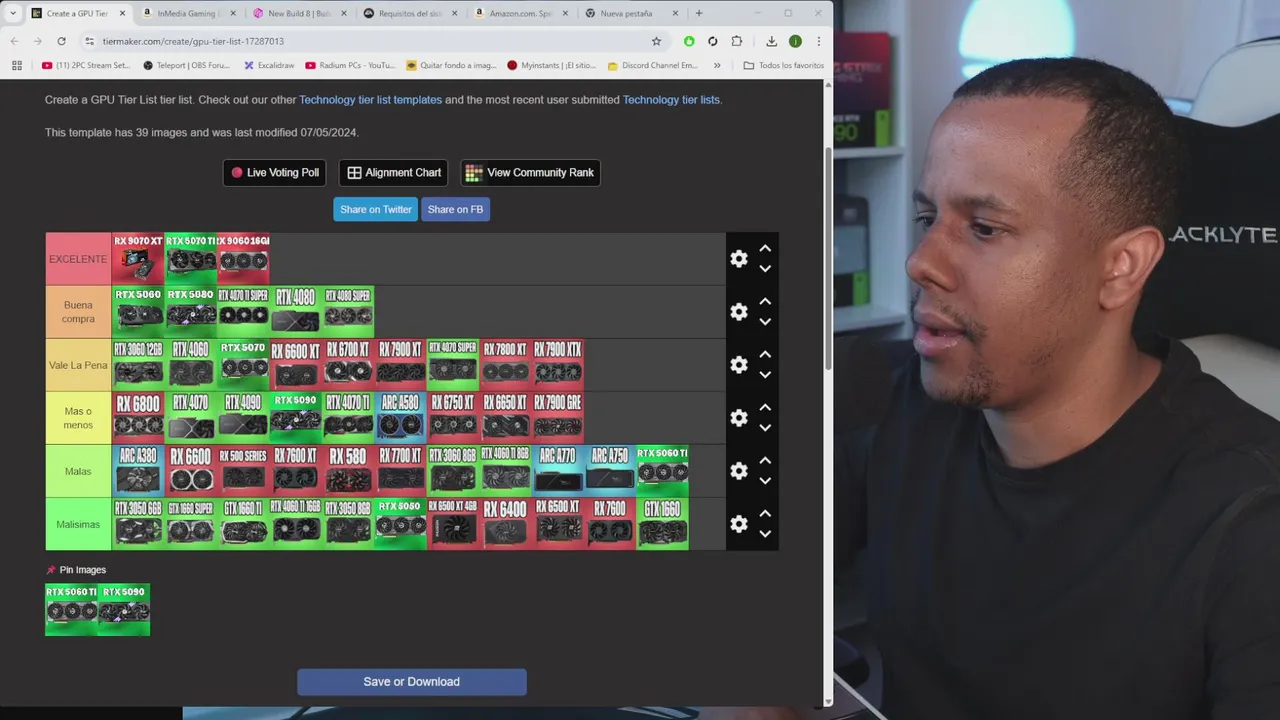1280x720 pixels.
Task: Close the Create a GPU Tier tab
Action: pos(123,13)
